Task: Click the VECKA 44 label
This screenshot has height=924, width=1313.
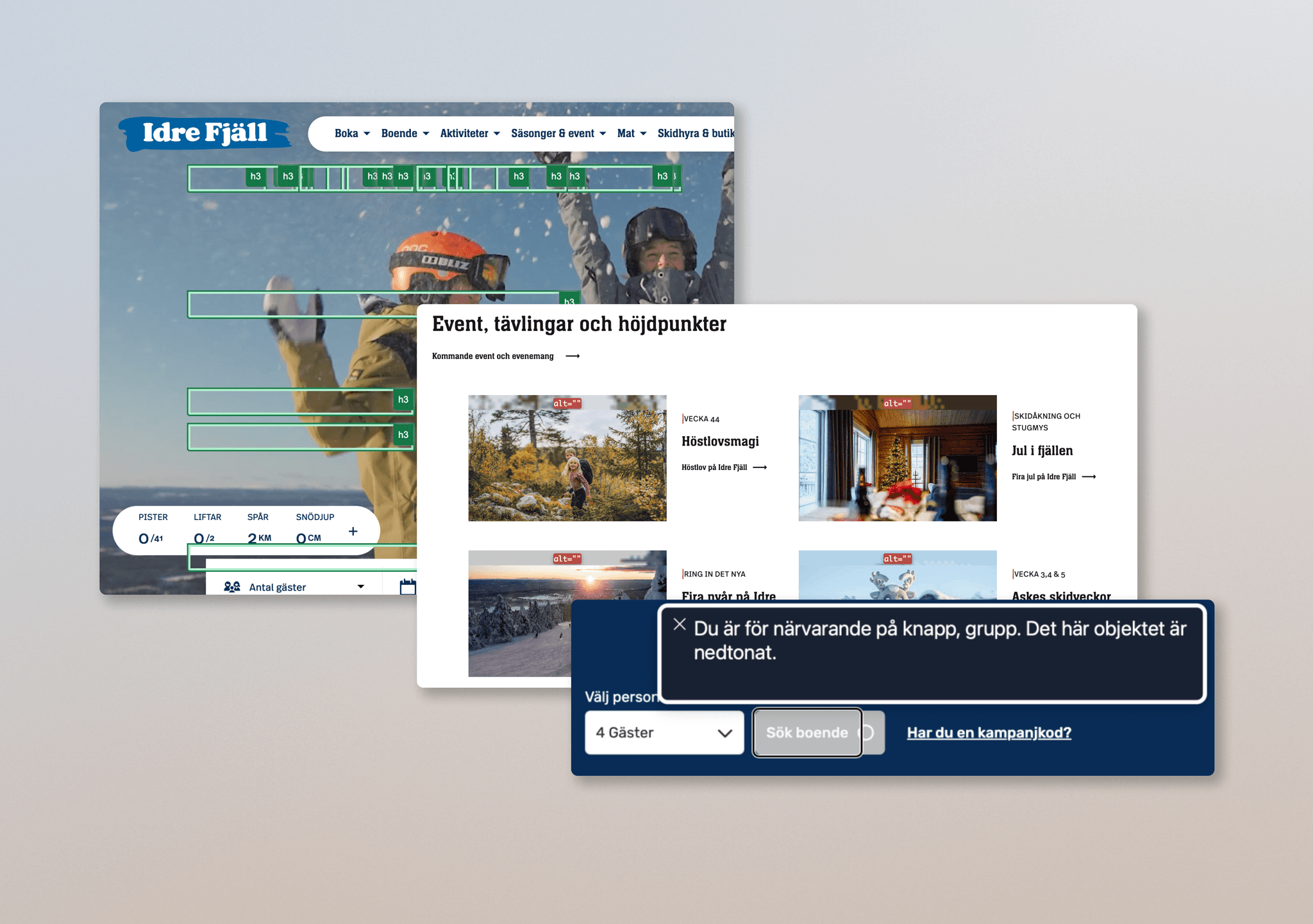Action: tap(701, 419)
